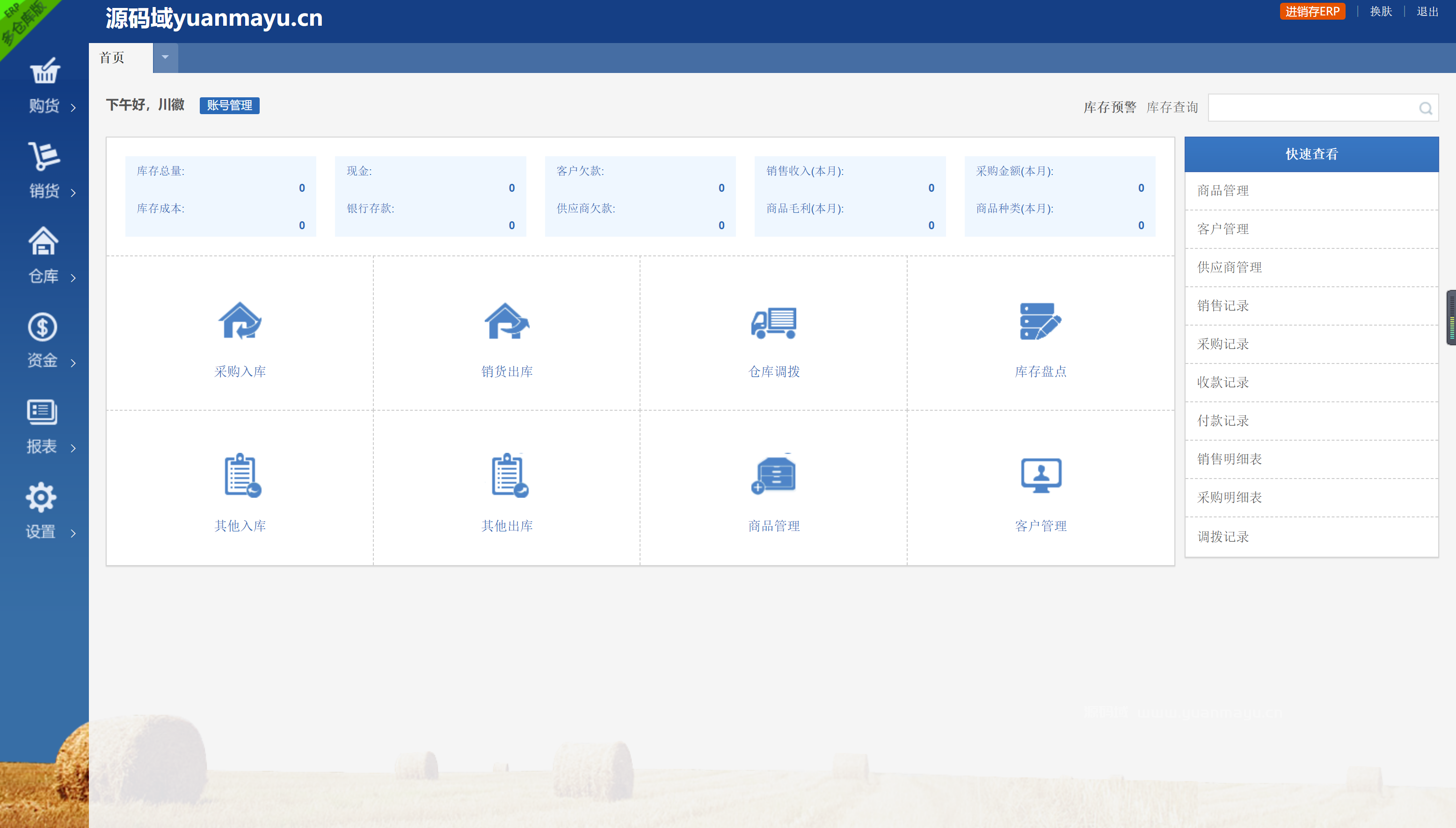
Task: Click the 账号管理 account management button
Action: coord(229,105)
